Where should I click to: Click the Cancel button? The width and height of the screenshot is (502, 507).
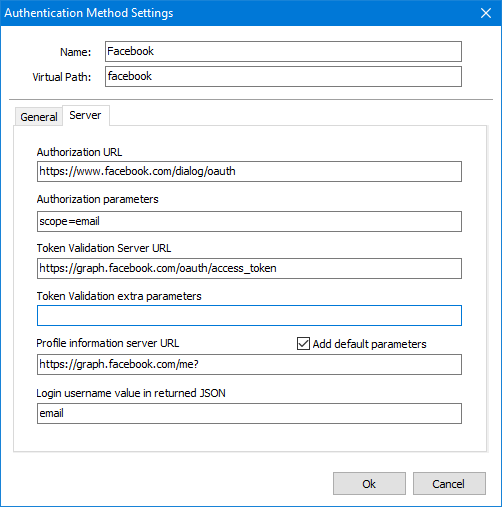449,484
